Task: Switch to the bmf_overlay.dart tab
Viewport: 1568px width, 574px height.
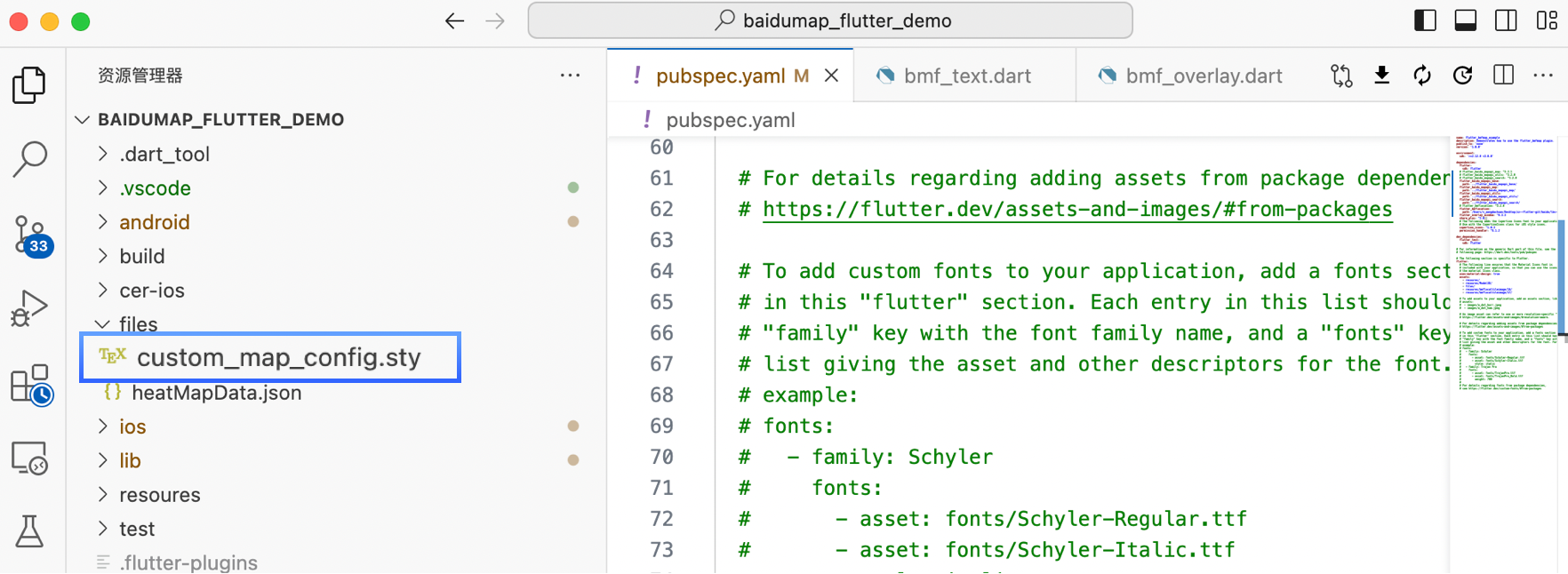Action: point(1203,76)
